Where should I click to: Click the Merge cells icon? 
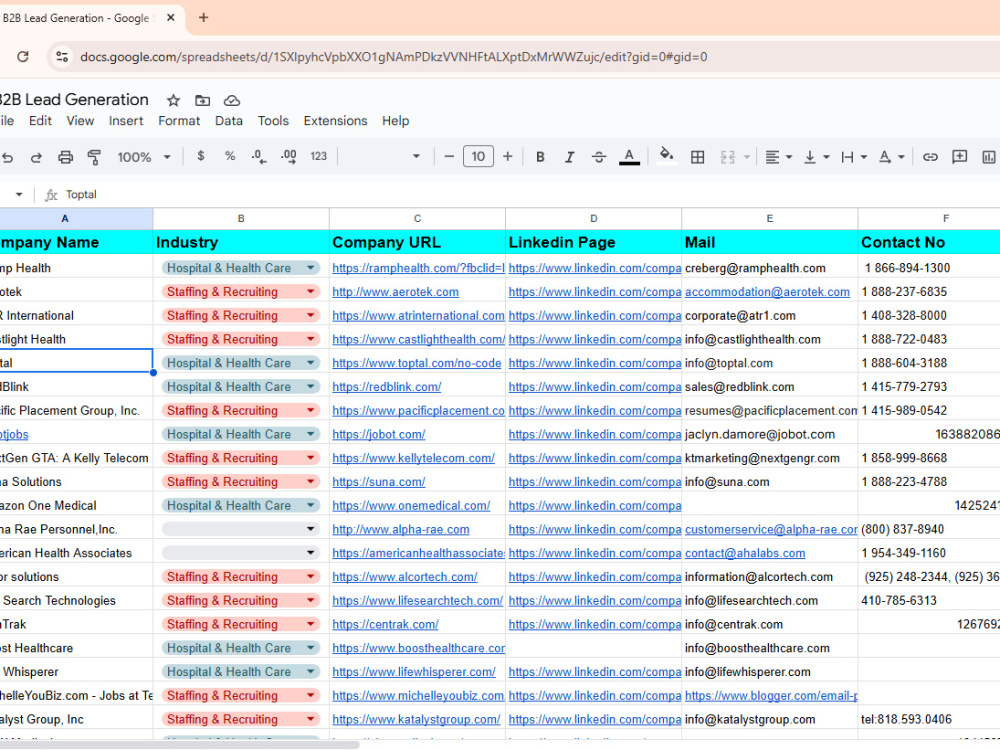coord(728,157)
